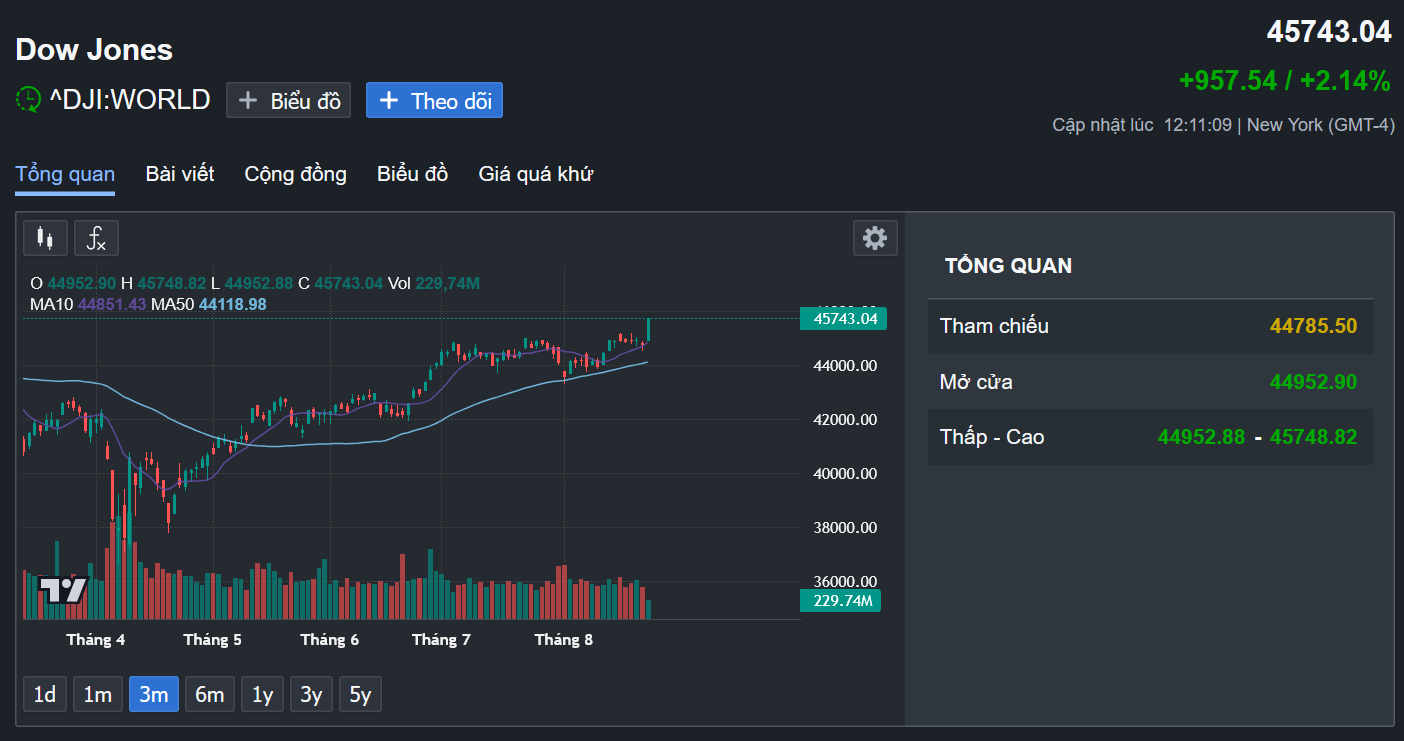Show the 5y chart range
The height and width of the screenshot is (741, 1404).
point(360,694)
